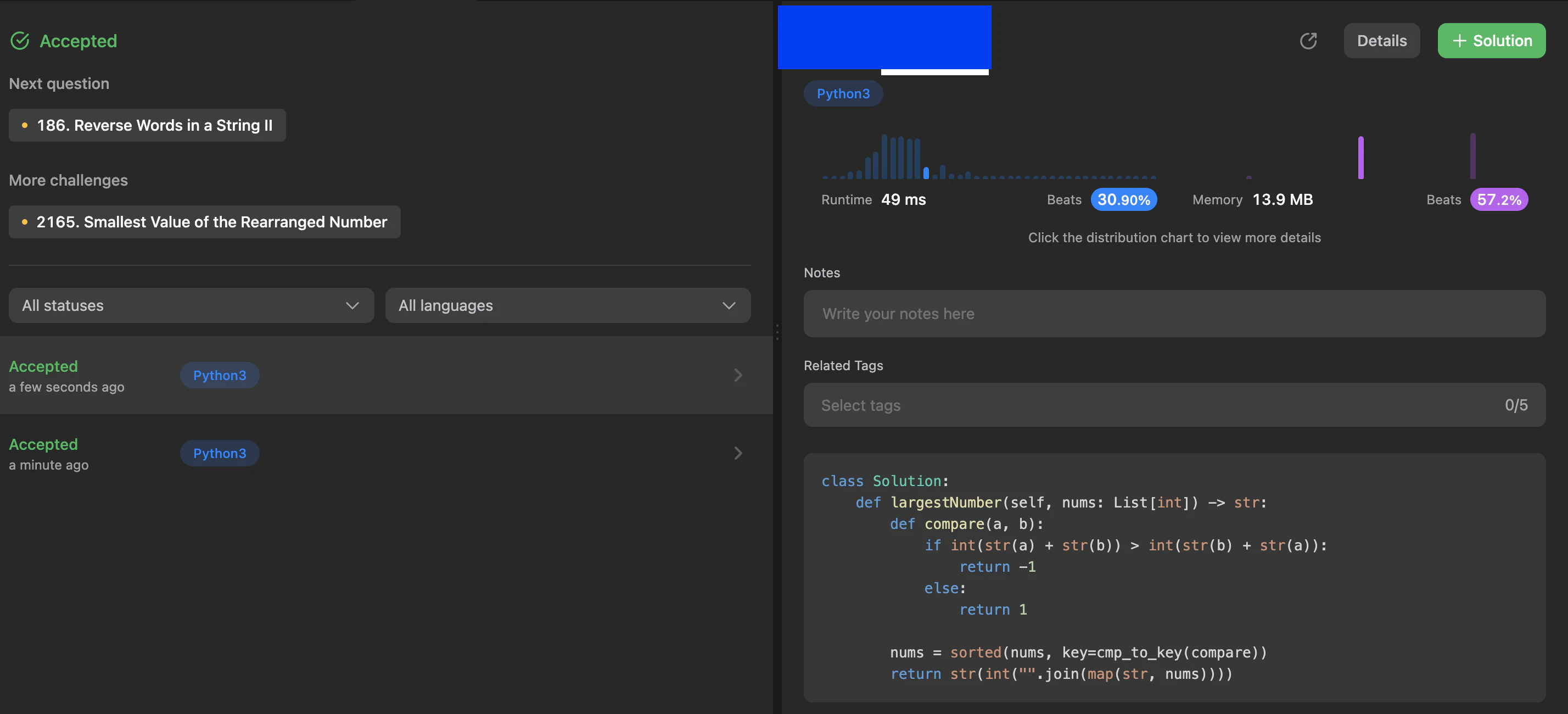The height and width of the screenshot is (714, 1568).
Task: Open the Select tags field
Action: tap(1174, 405)
